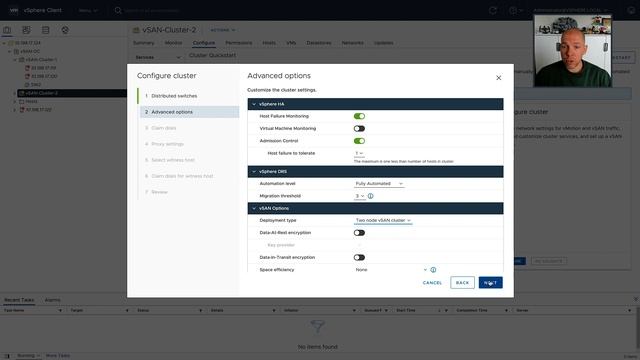Click the smiley feedback icon
The image size is (640, 360).
point(631,10)
